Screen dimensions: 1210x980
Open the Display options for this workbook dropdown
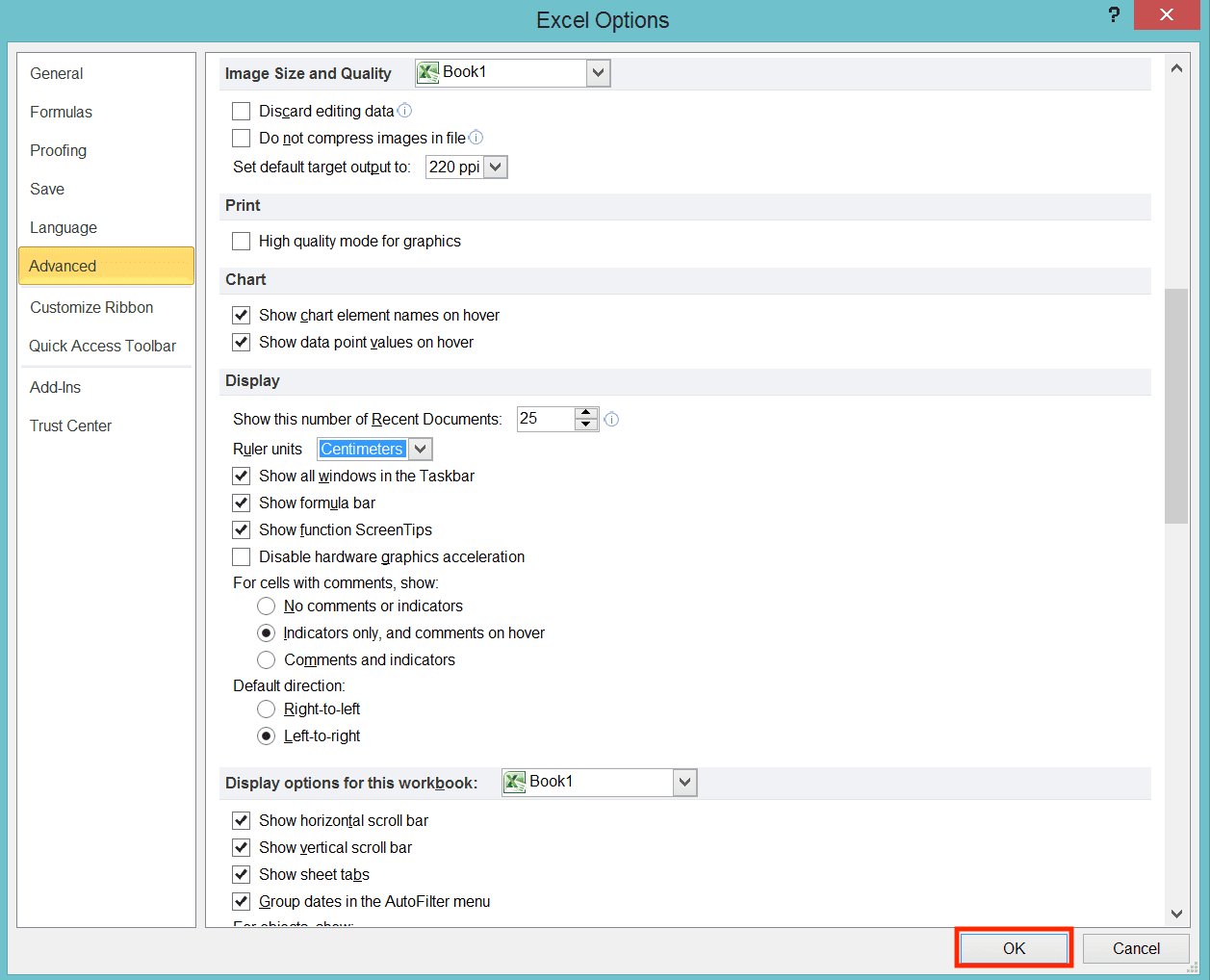(x=683, y=782)
